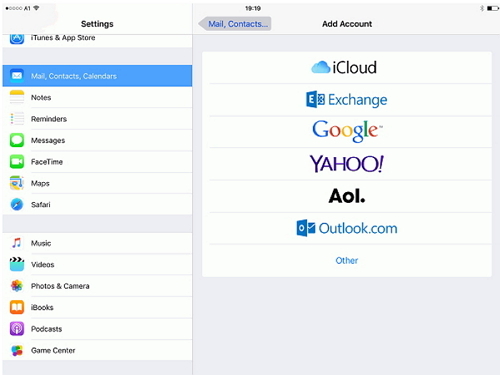Tap the Outlook.com logo icon
Image resolution: width=500 pixels, height=375 pixels.
(306, 228)
